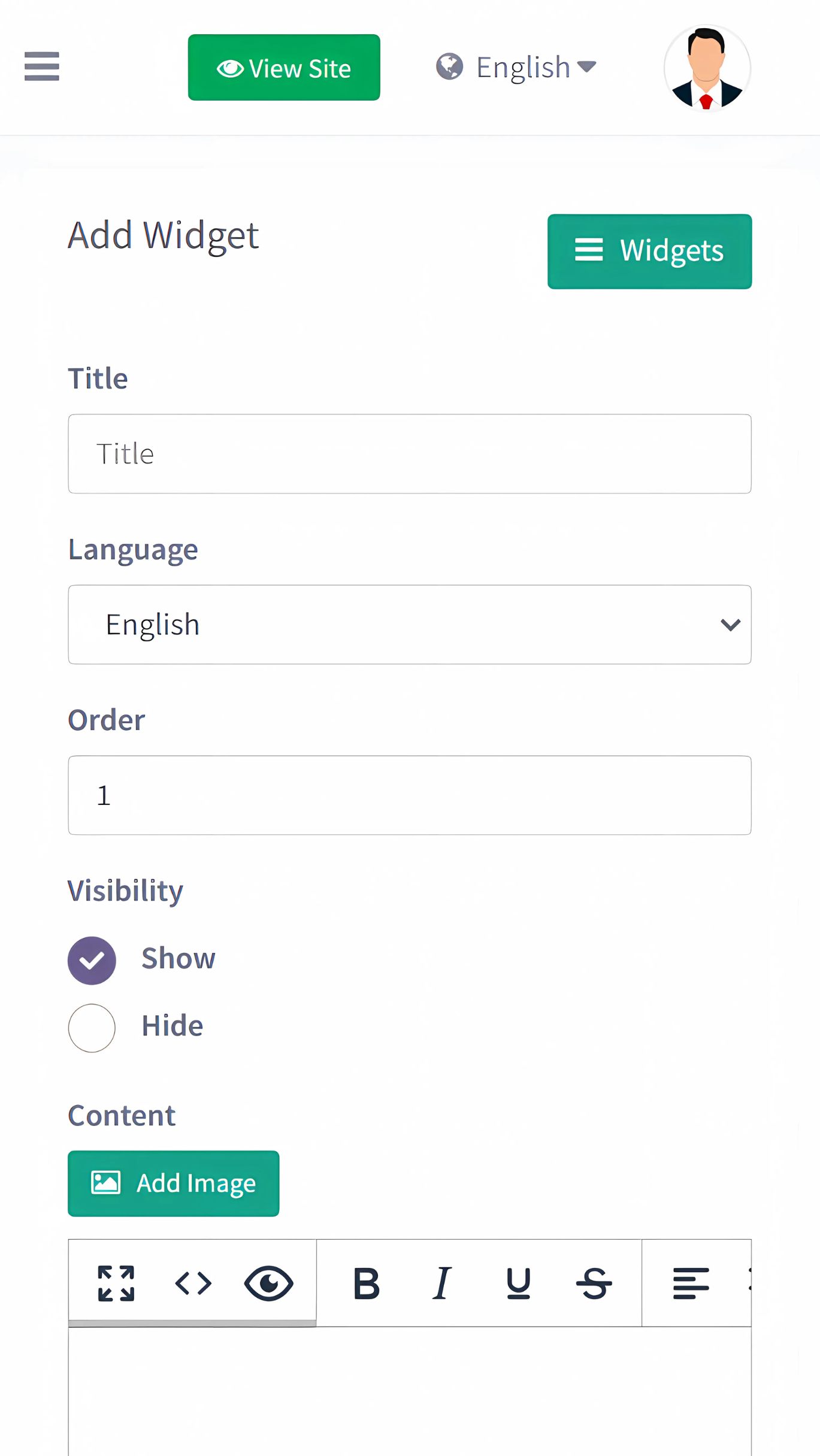Go to the Widgets list
The width and height of the screenshot is (820, 1456).
pyautogui.click(x=649, y=252)
